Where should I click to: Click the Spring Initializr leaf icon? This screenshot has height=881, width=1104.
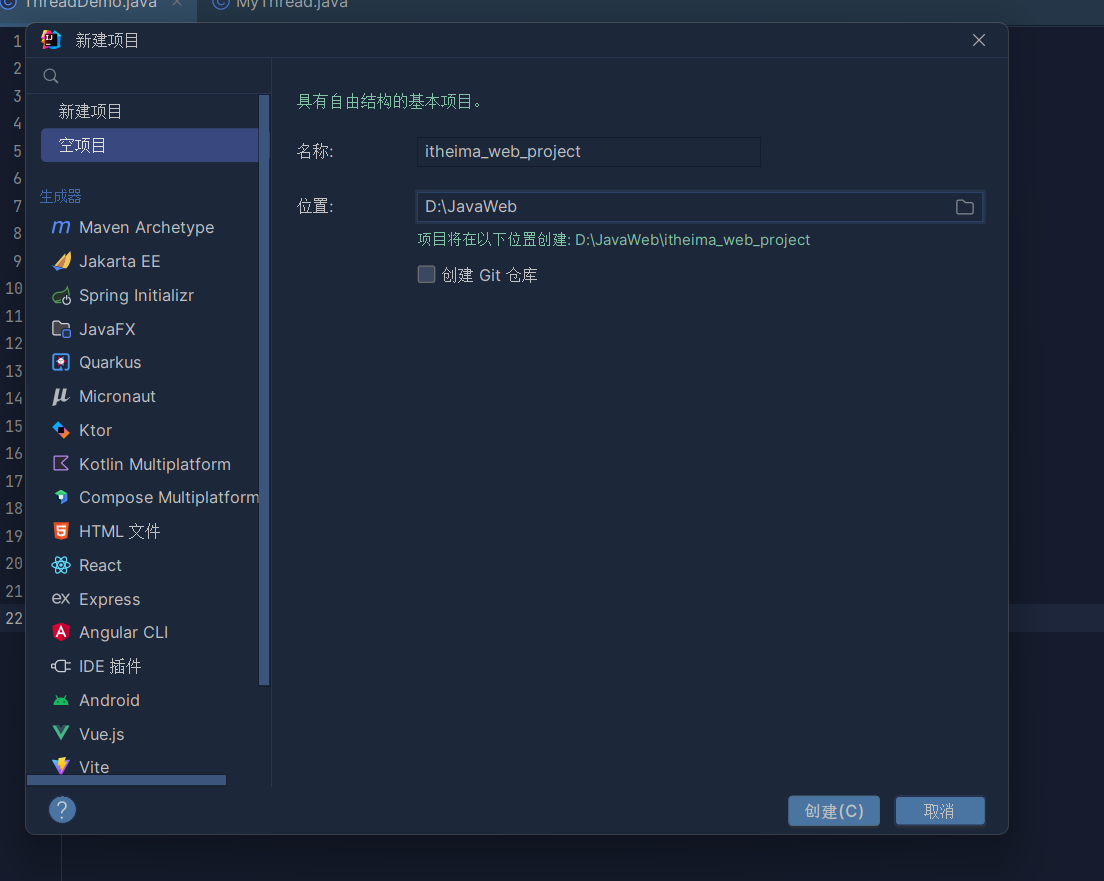[61, 295]
